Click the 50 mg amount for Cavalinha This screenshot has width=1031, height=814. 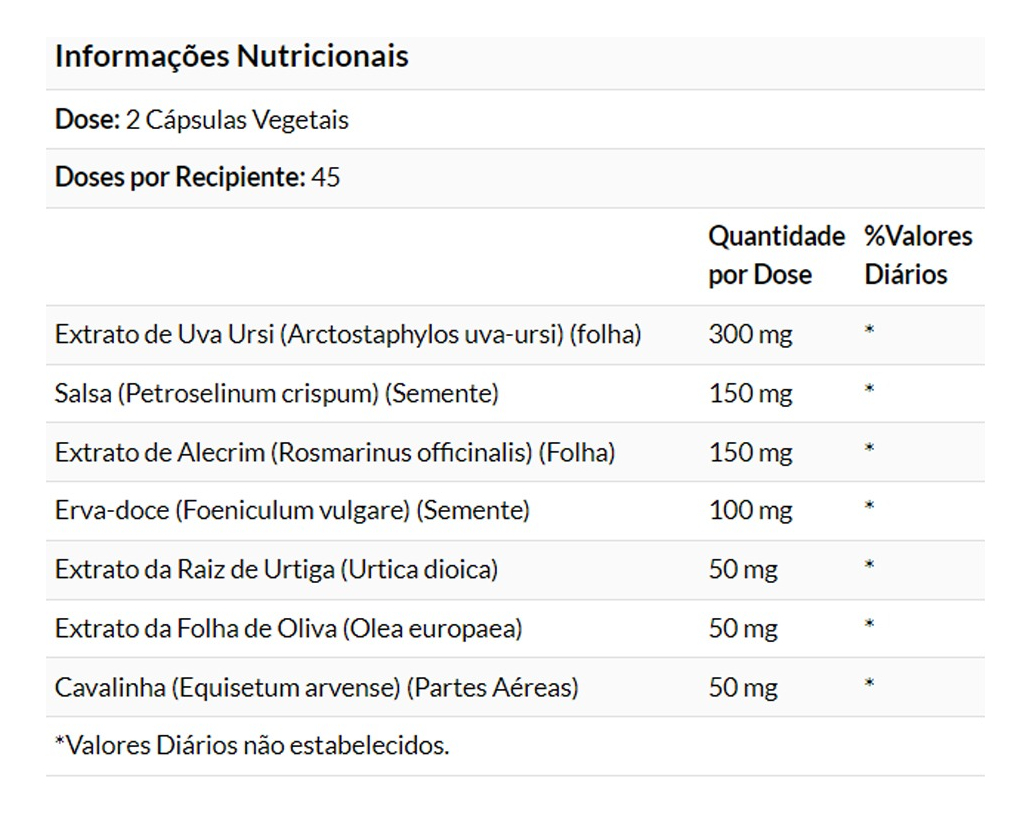click(743, 688)
